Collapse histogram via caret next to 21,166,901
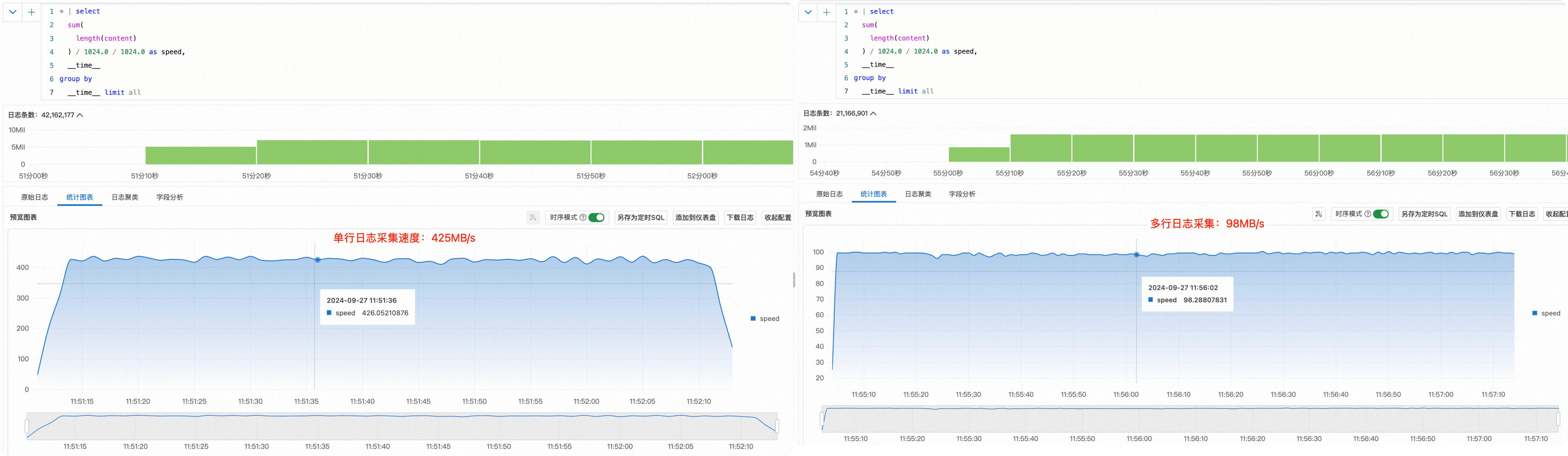Screen dimensions: 1568x456 click(874, 114)
